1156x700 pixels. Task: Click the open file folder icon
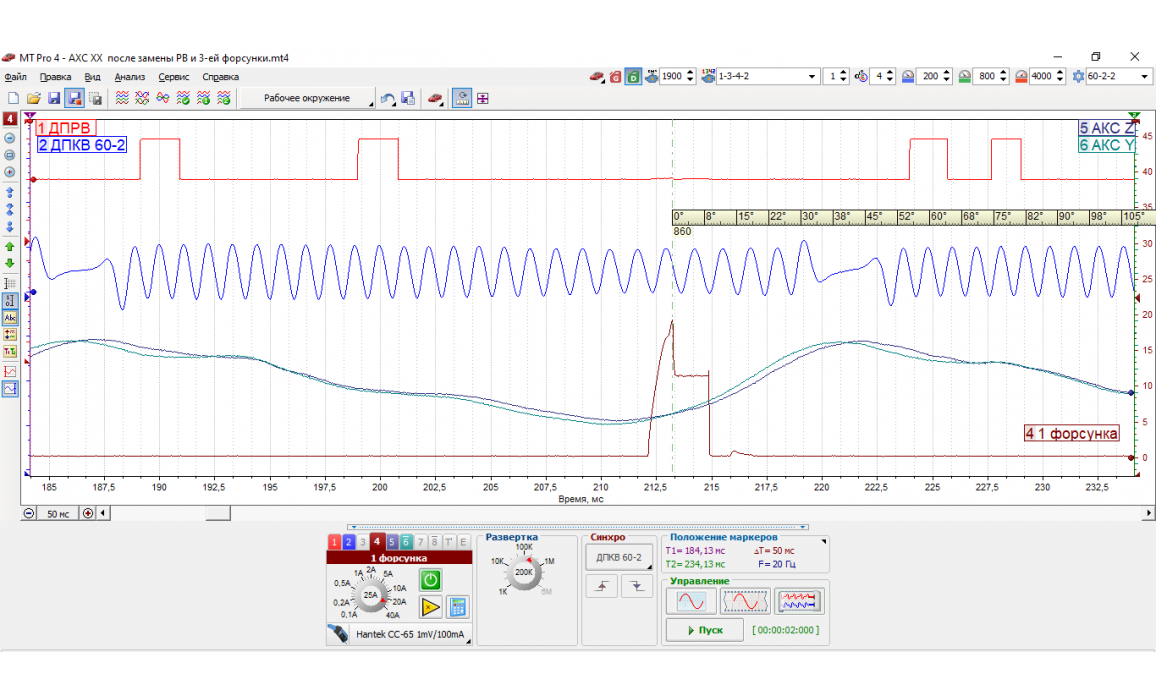pyautogui.click(x=33, y=98)
